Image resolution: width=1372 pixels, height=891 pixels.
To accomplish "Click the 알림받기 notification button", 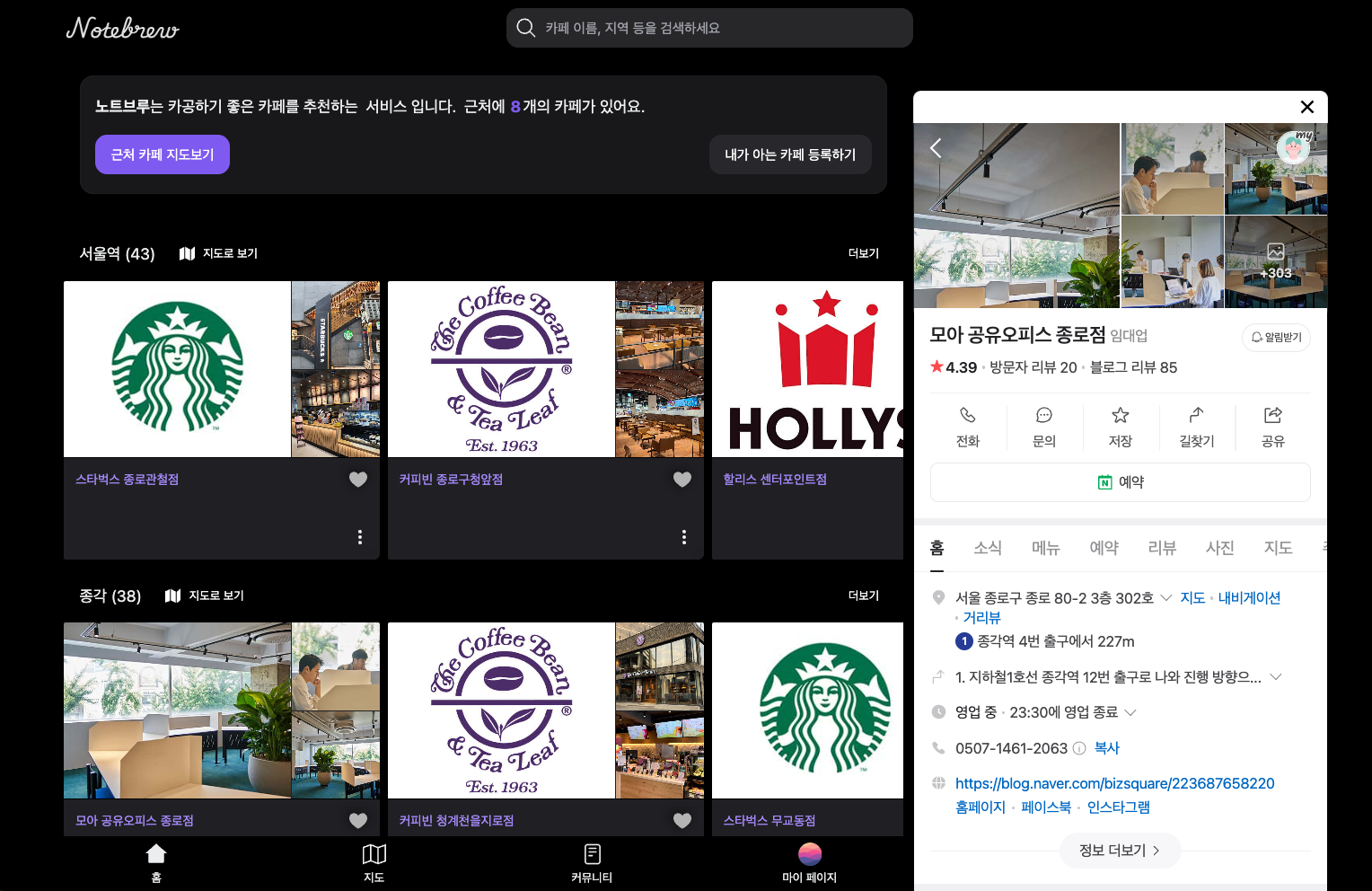I will (x=1276, y=337).
